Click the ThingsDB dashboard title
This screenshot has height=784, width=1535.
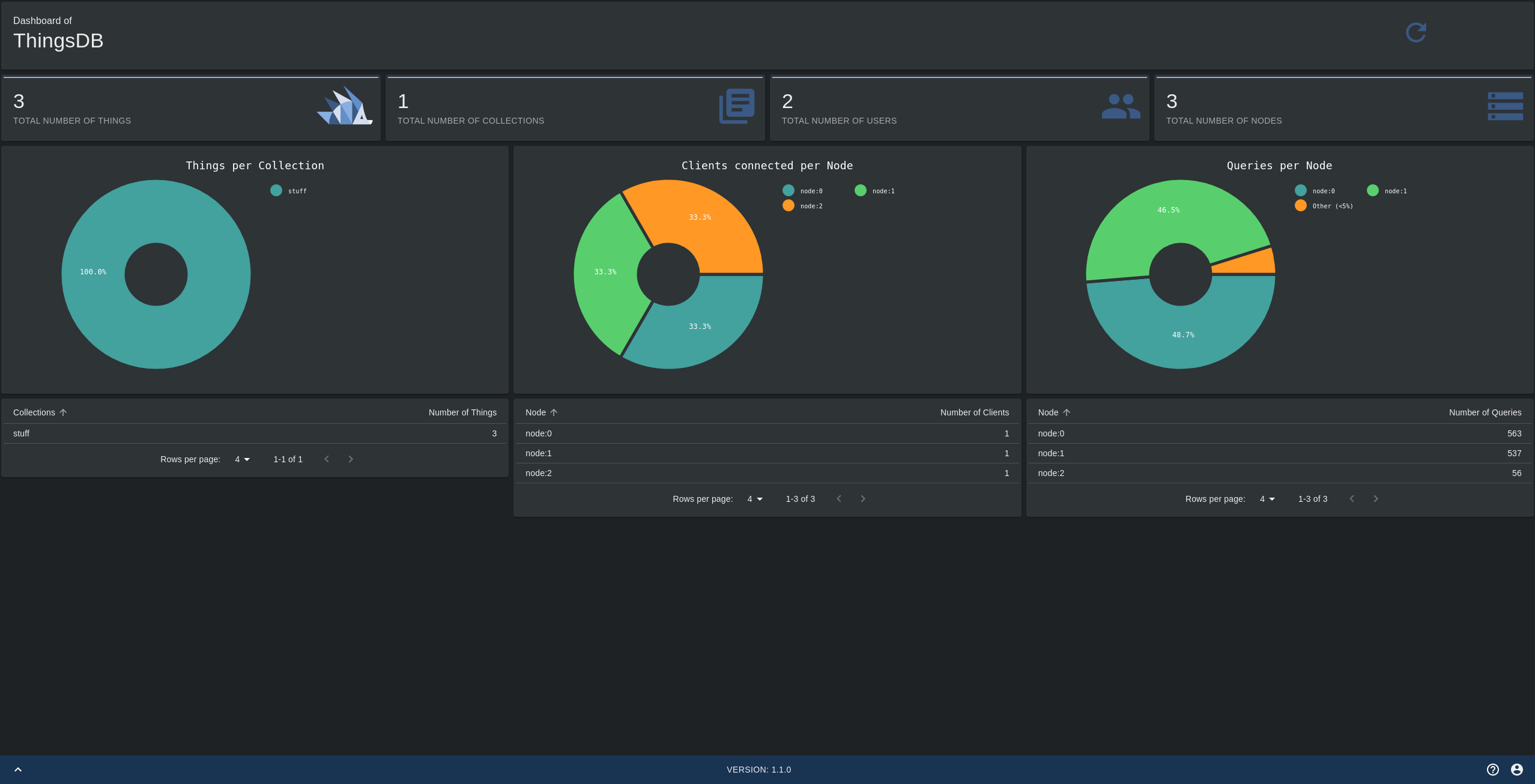pyautogui.click(x=58, y=41)
